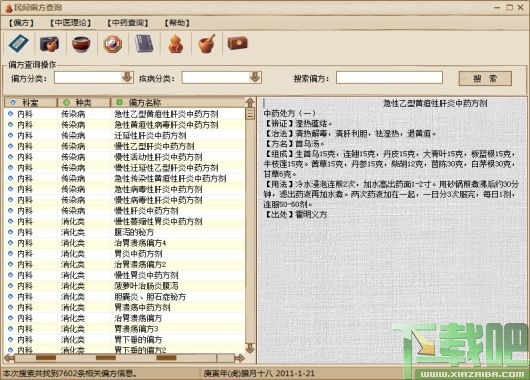Select row 菠萝叶治肠炎腹泻
The height and width of the screenshot is (380, 530).
(124, 286)
